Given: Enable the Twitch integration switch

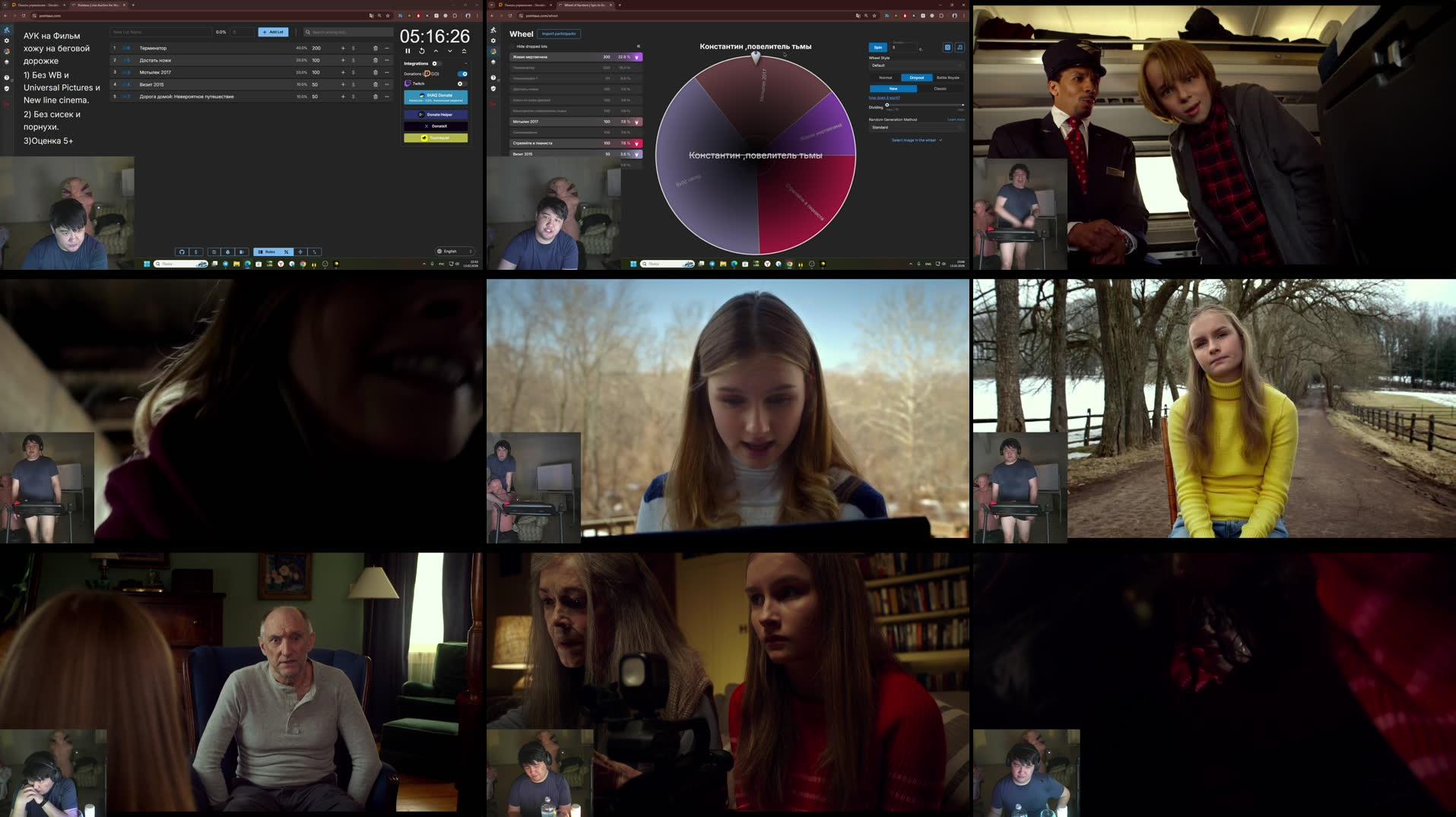Looking at the screenshot, I should (x=462, y=84).
